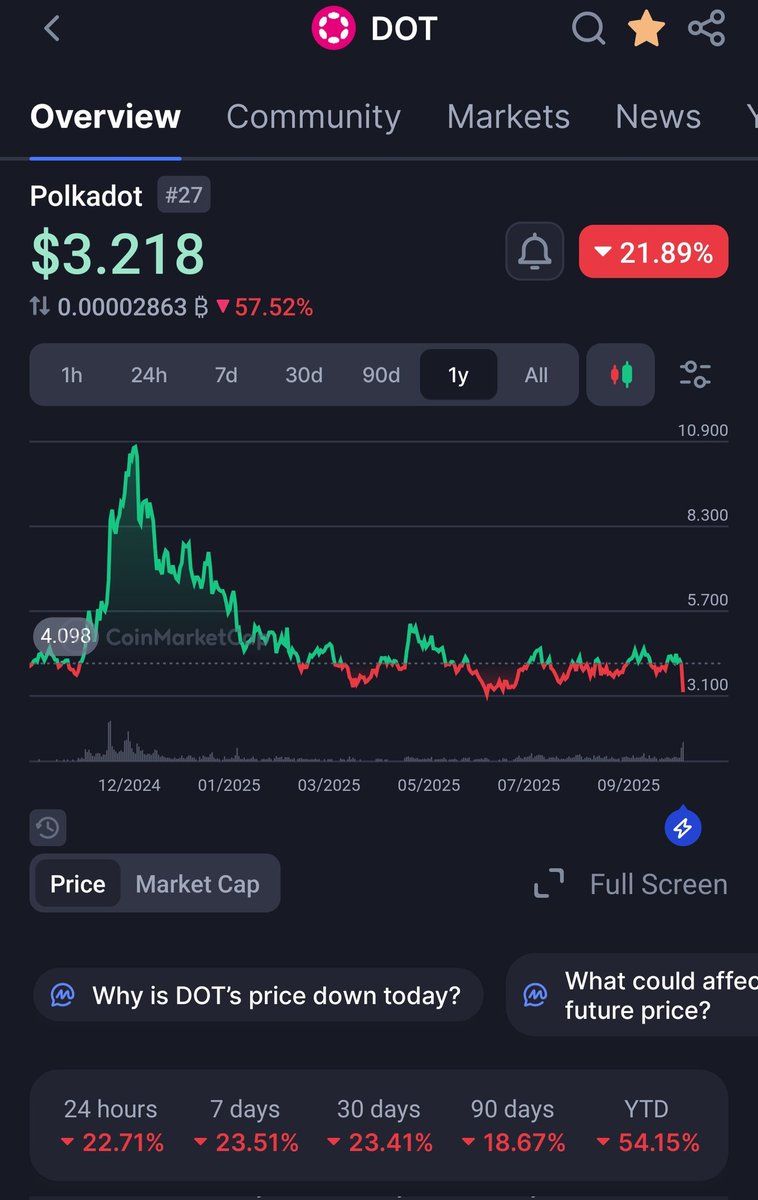Viewport: 758px width, 1200px height.
Task: Select 1y chart timeframe
Action: coord(458,375)
